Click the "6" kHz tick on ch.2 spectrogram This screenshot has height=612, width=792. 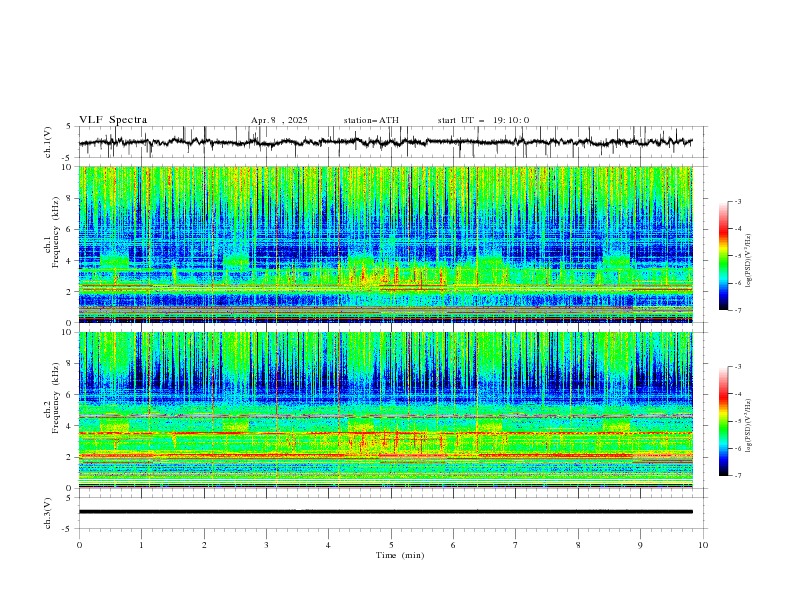tap(70, 395)
